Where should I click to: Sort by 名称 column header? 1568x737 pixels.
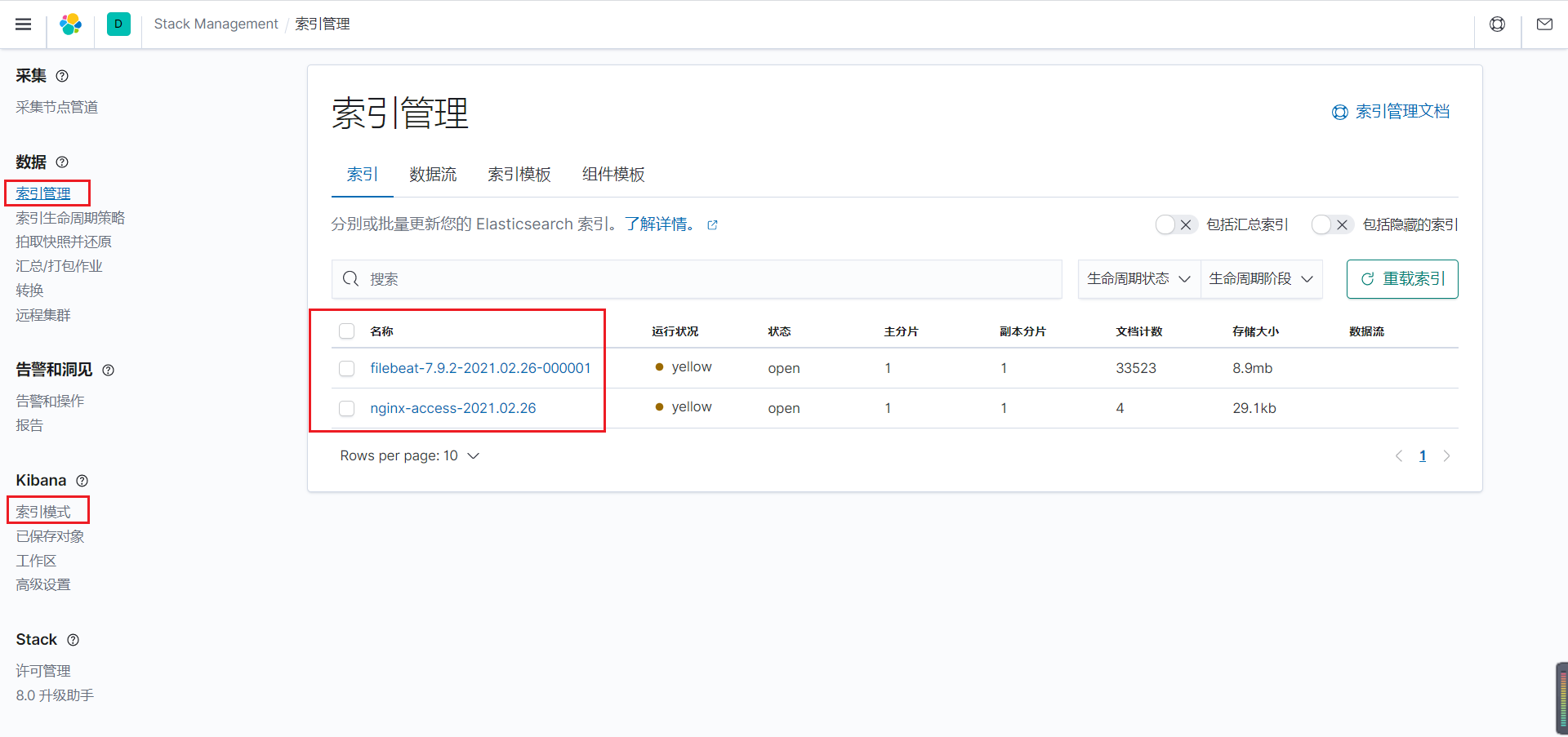coord(381,332)
